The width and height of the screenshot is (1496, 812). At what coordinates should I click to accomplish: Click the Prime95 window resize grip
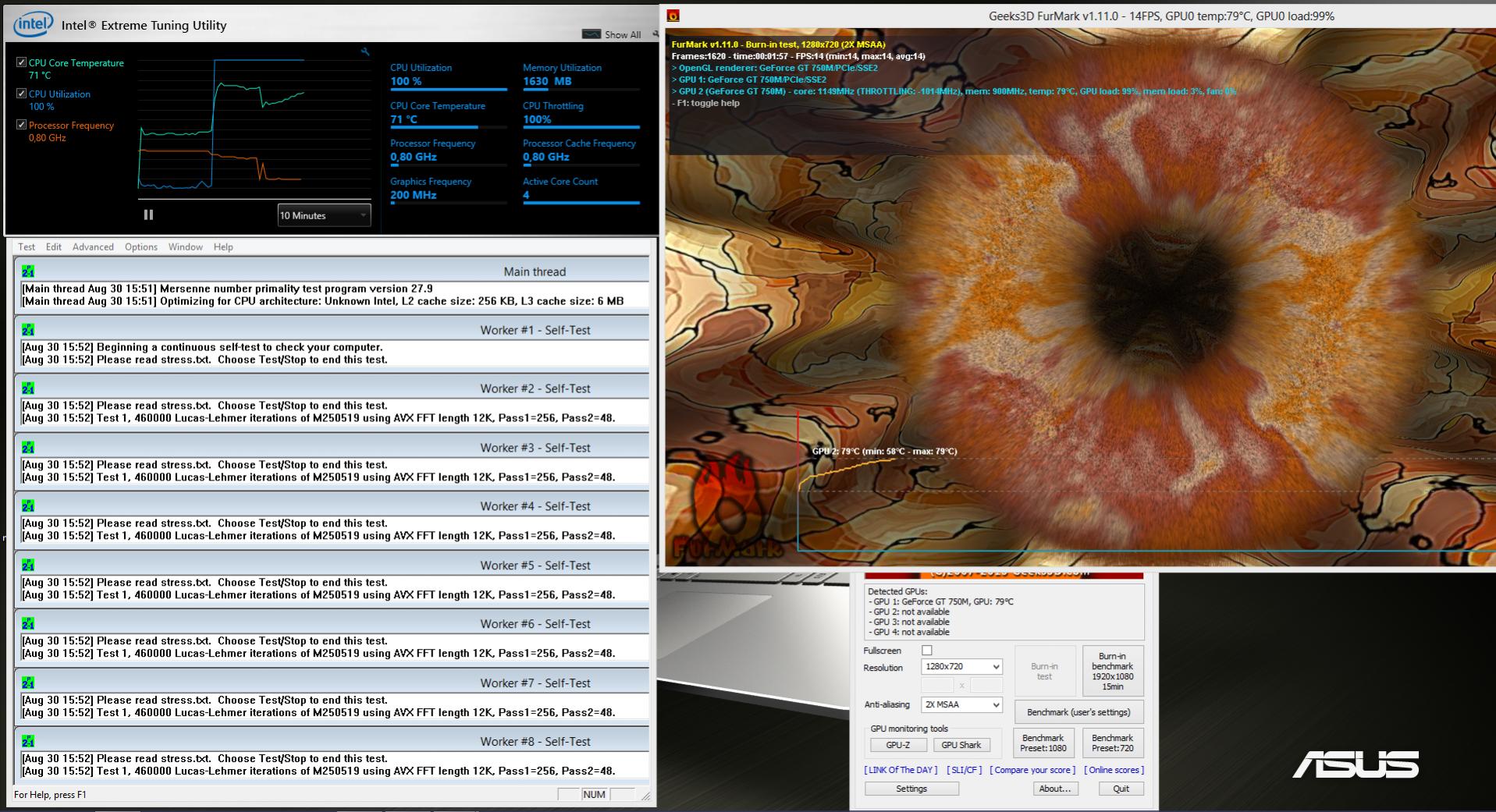(645, 796)
